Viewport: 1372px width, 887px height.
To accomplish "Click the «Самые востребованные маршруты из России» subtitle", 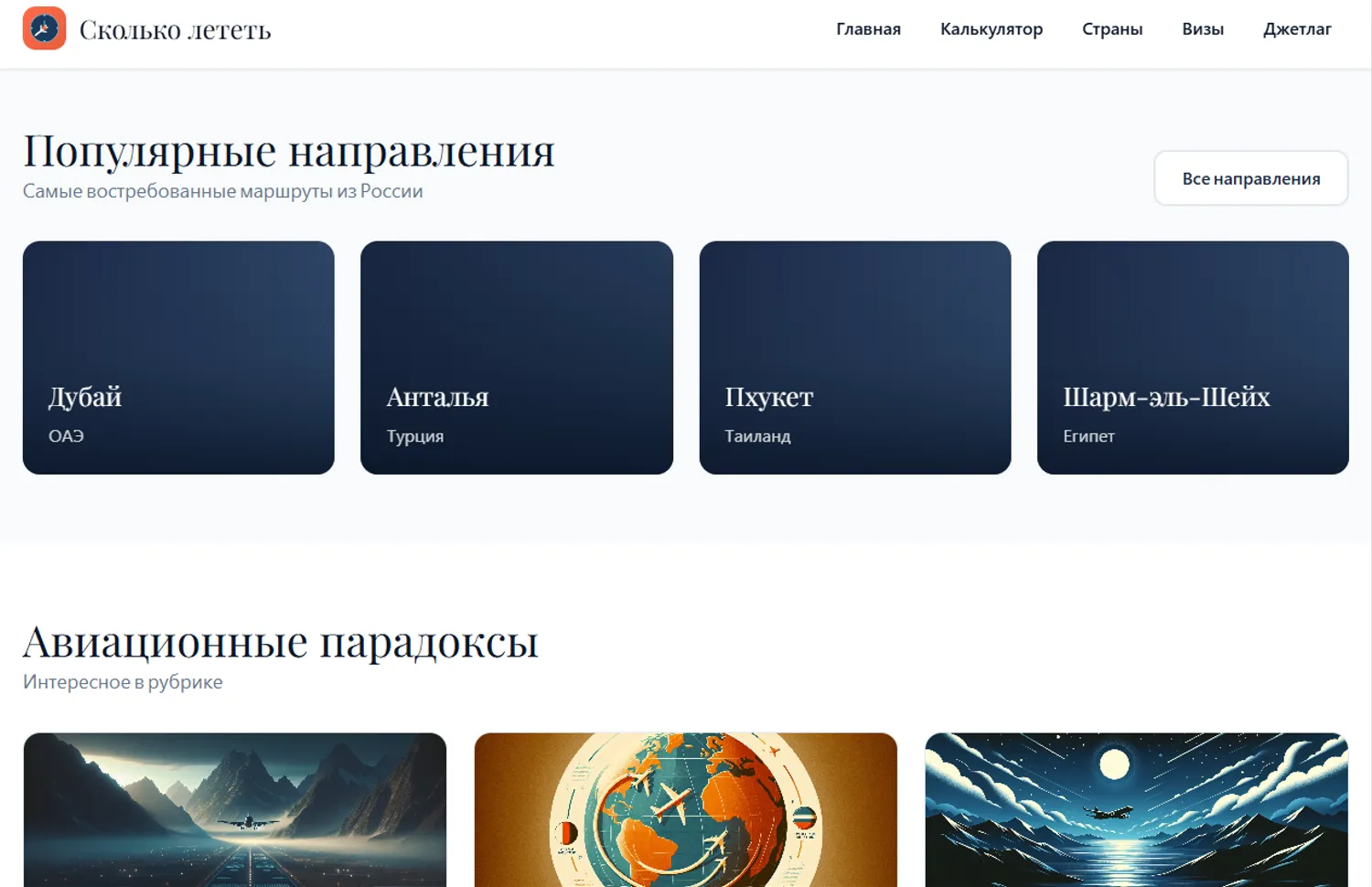I will tap(223, 191).
